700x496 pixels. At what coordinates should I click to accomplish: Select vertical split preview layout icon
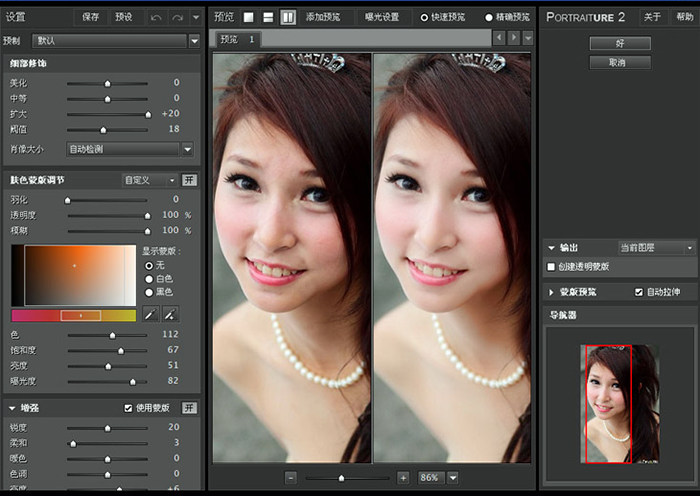tap(288, 17)
